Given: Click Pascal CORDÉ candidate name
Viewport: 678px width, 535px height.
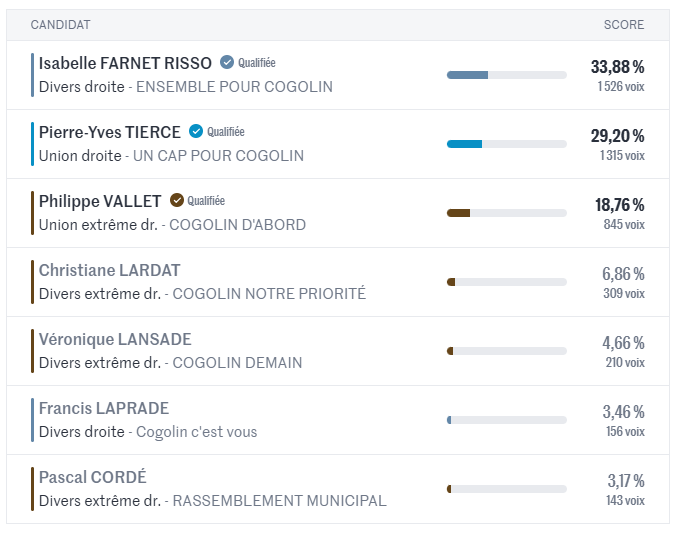Looking at the screenshot, I should 93,477.
